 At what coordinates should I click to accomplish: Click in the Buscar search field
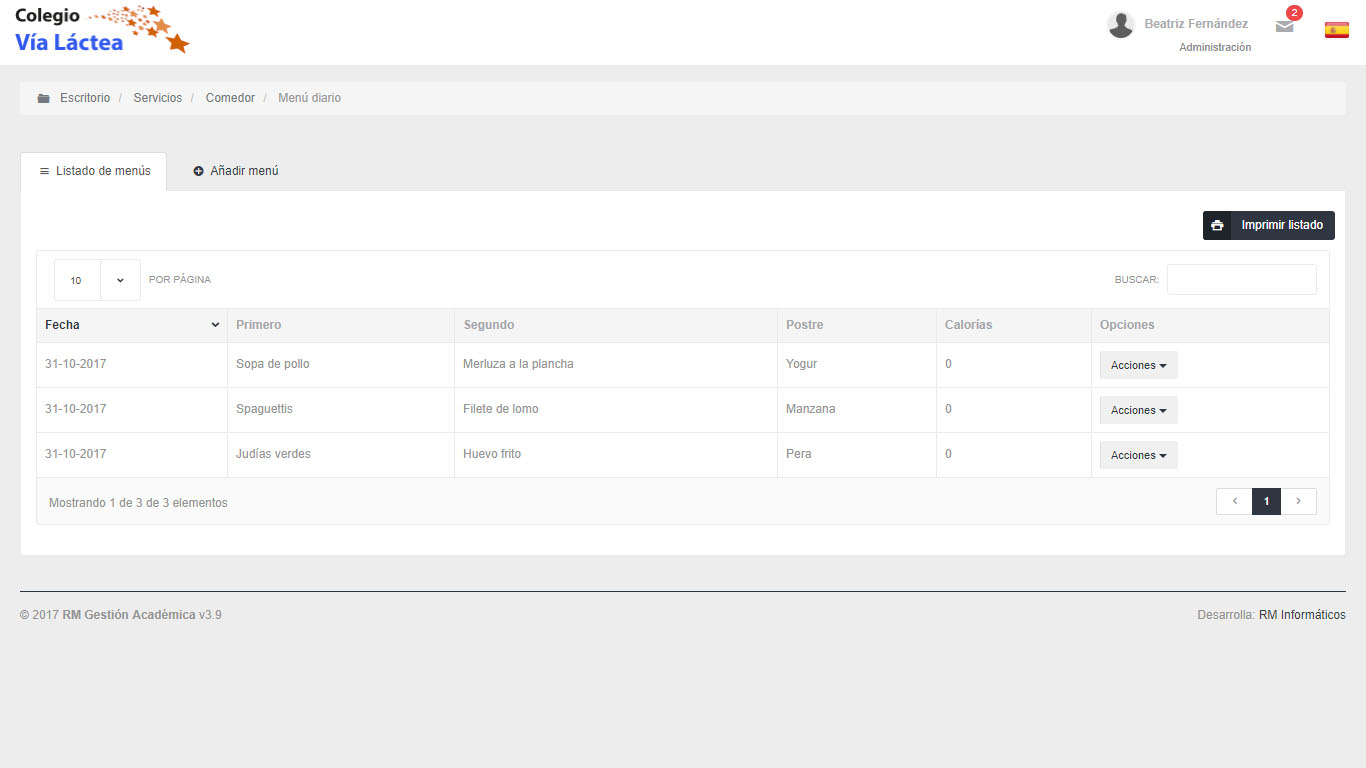click(1242, 280)
